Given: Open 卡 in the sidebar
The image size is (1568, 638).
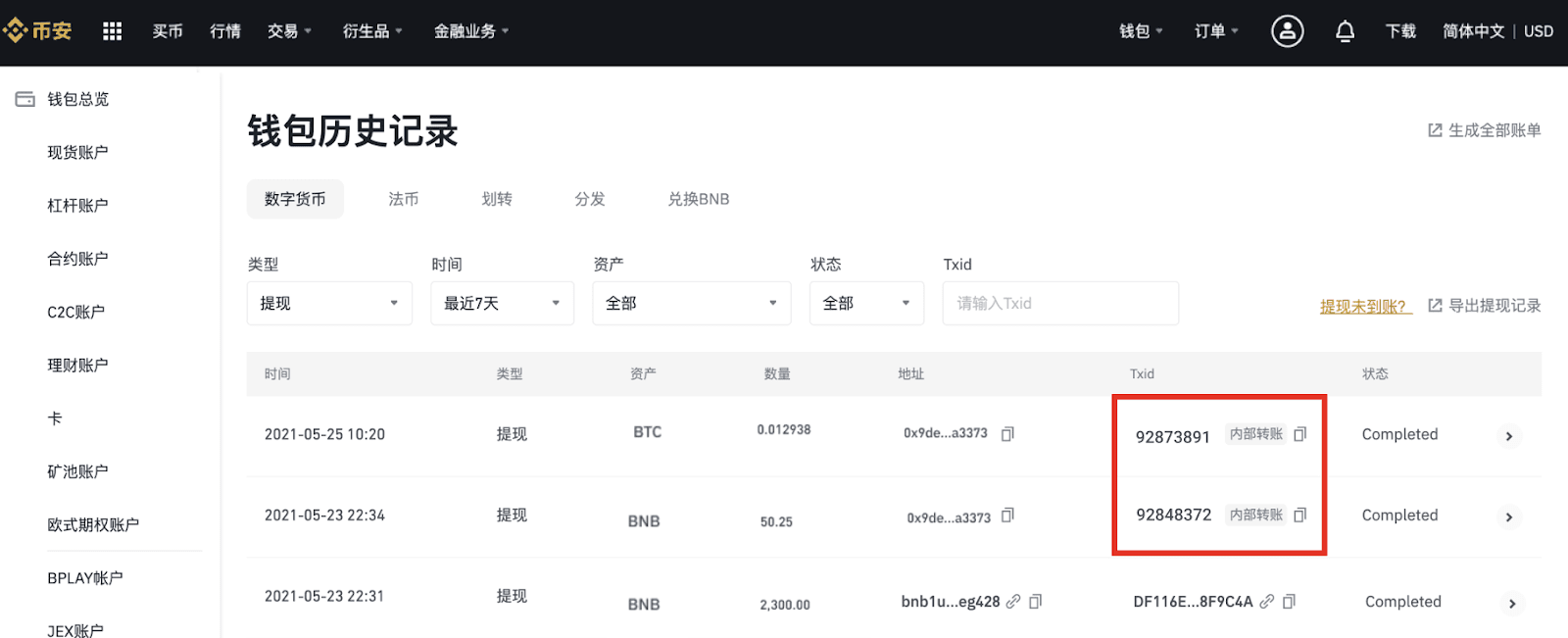Looking at the screenshot, I should (55, 418).
